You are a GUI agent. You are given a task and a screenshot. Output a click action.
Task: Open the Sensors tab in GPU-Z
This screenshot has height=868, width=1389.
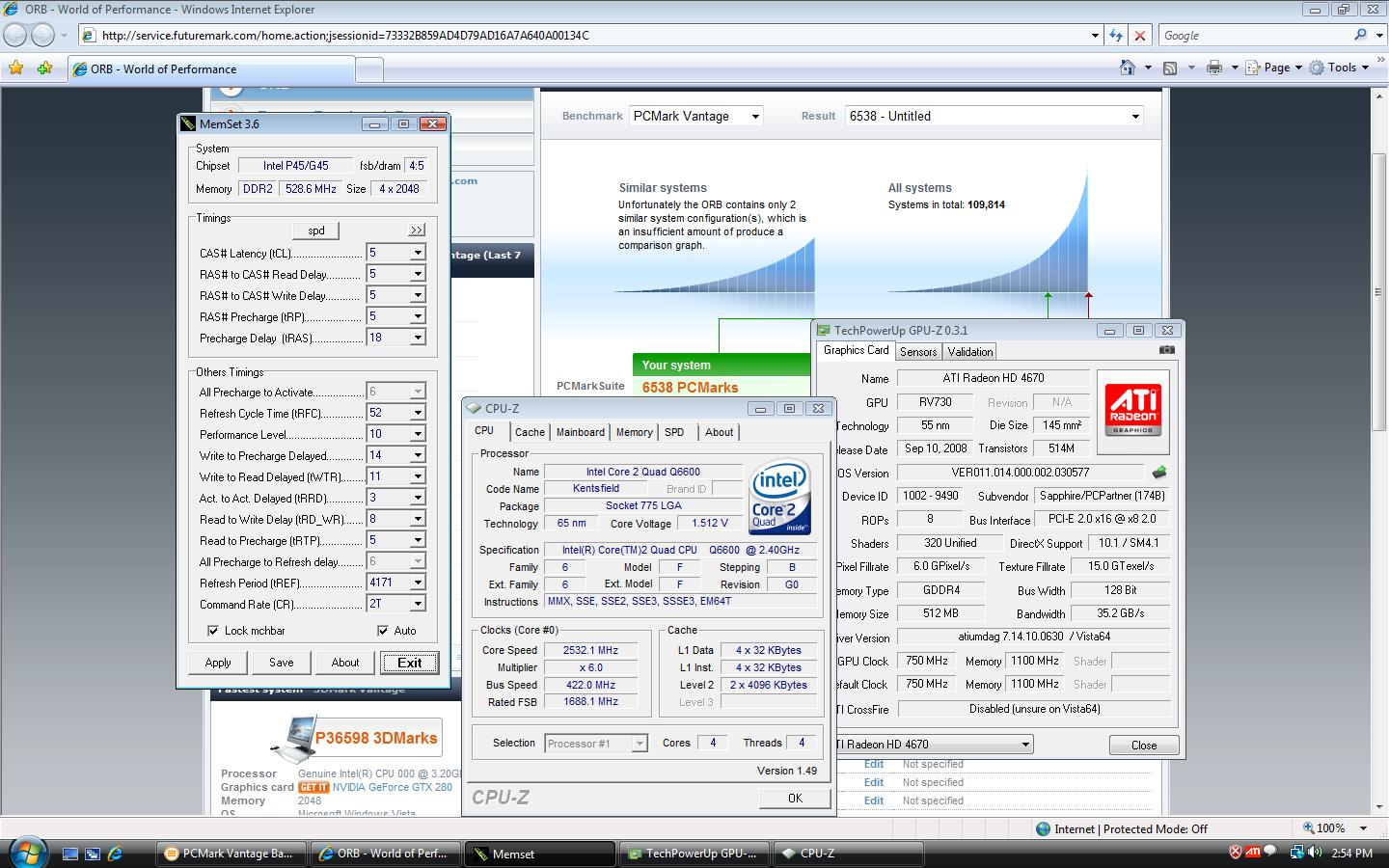(x=918, y=352)
